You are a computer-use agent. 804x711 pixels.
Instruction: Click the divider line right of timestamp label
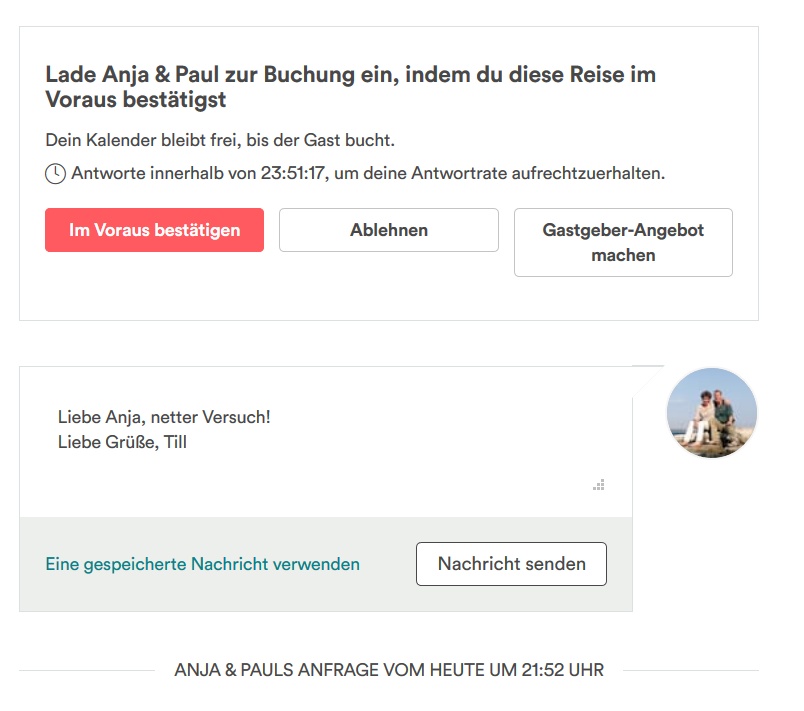point(690,670)
